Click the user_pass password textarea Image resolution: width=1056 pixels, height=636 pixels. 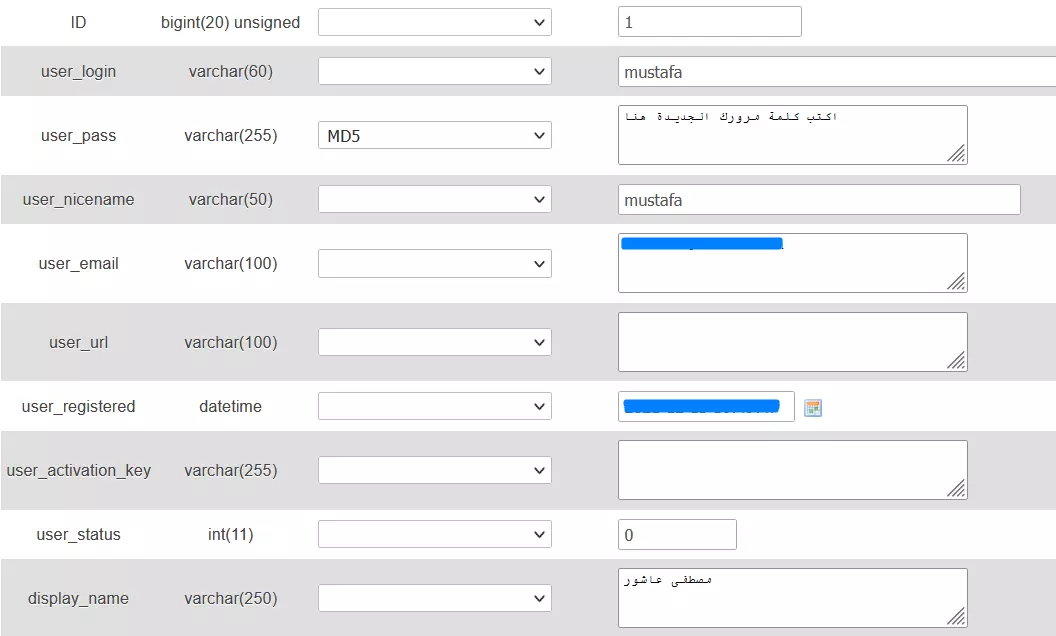point(793,135)
